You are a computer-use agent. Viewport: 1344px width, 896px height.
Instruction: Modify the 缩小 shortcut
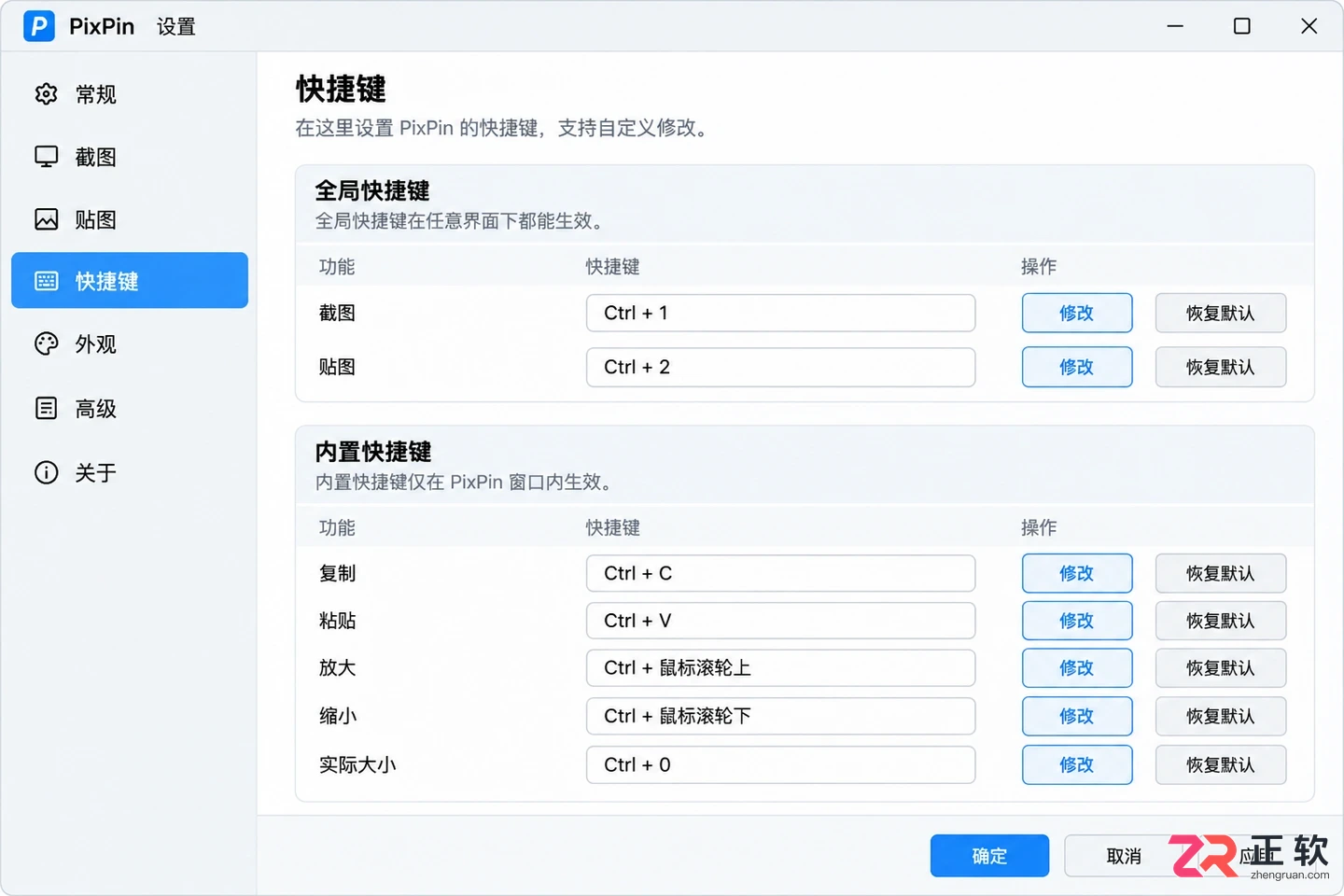(x=1077, y=716)
